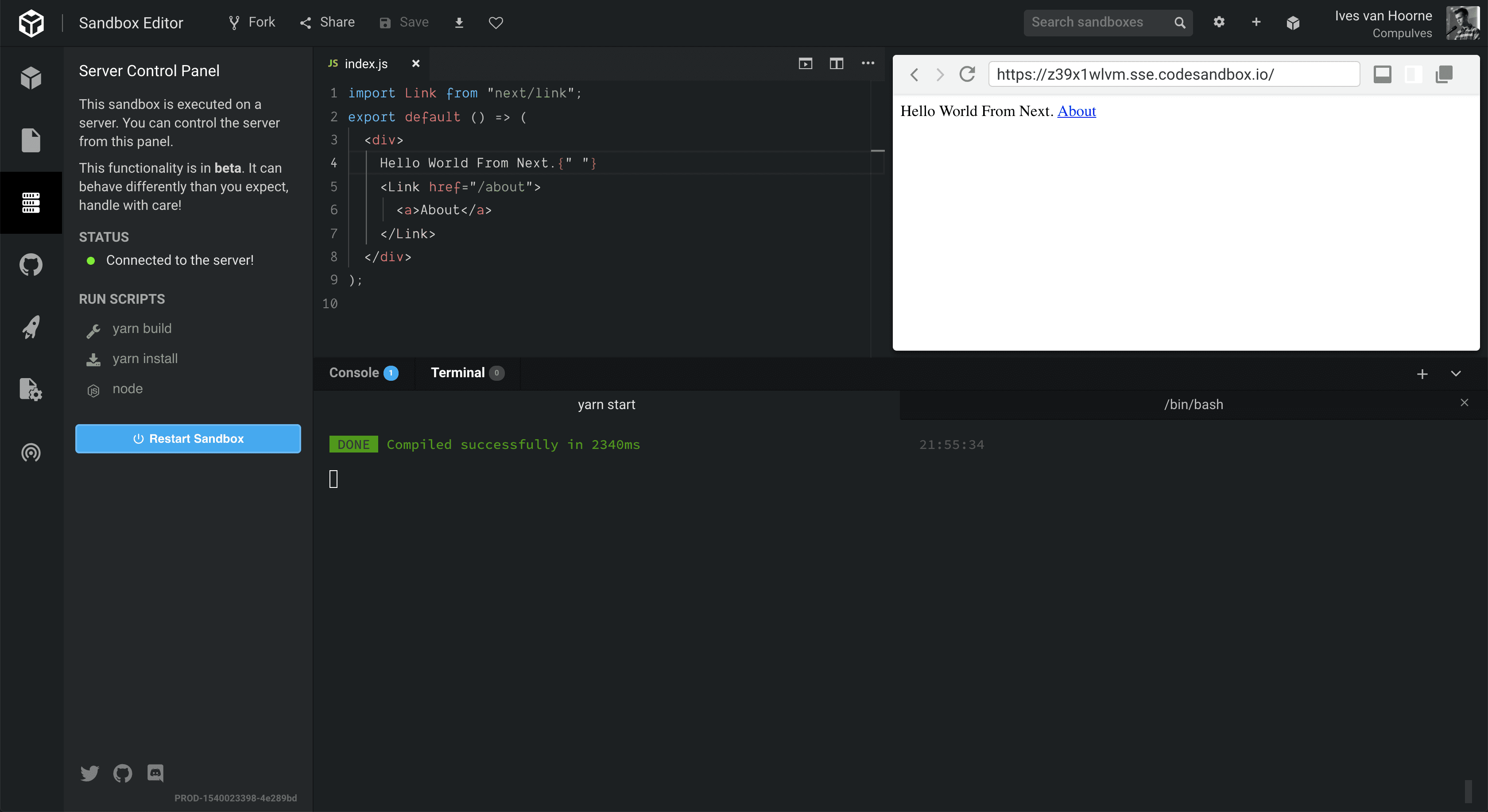
Task: Export the sandbox using the download icon
Action: click(459, 23)
